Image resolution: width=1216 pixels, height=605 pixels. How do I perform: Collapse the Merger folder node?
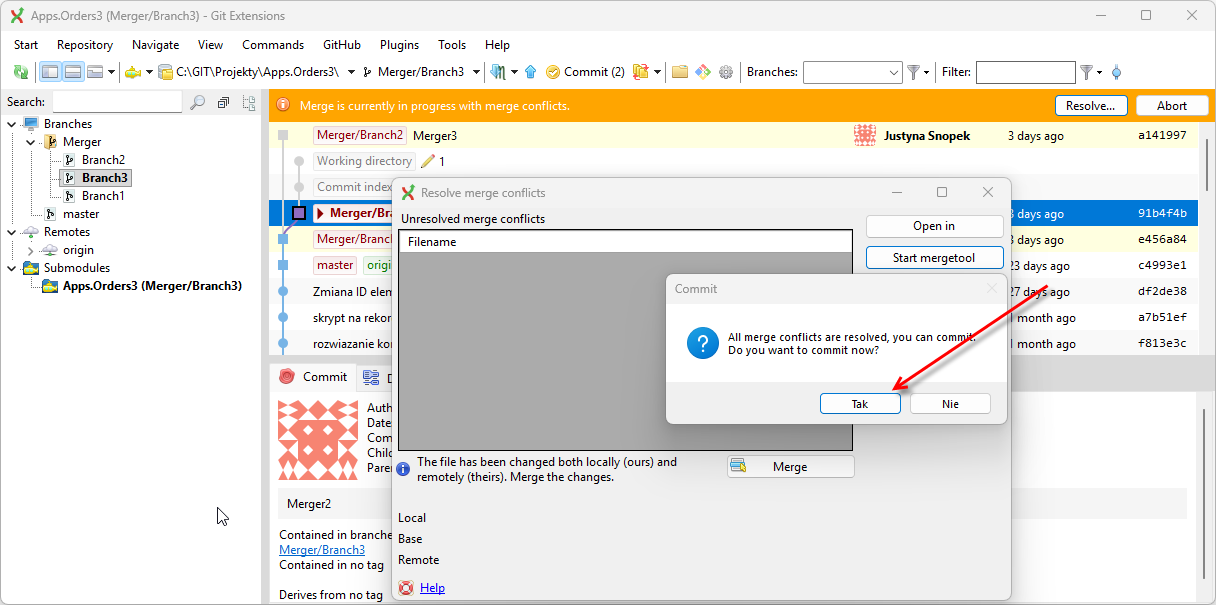30,142
